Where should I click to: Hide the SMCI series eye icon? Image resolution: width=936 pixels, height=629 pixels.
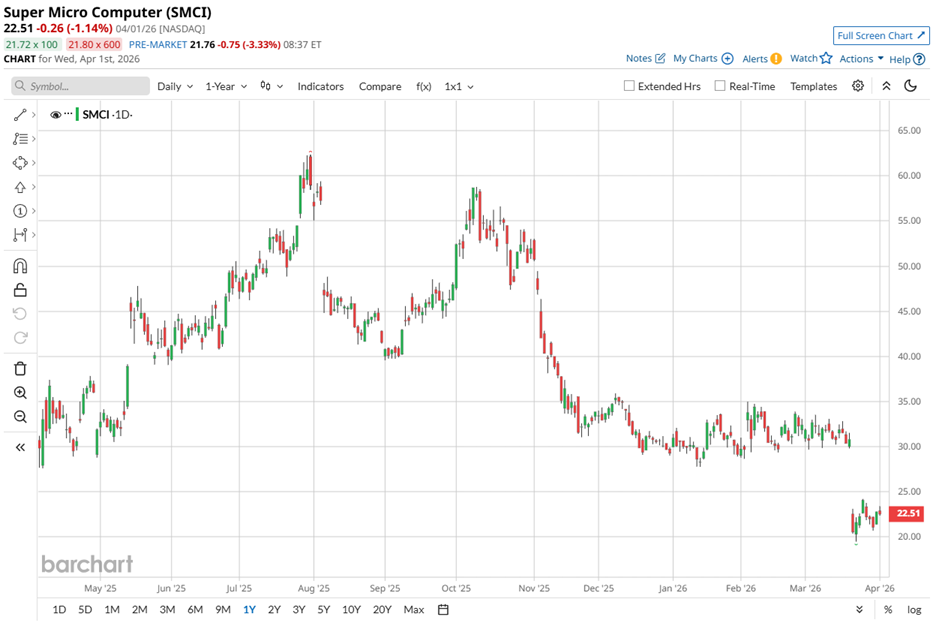pyautogui.click(x=56, y=115)
